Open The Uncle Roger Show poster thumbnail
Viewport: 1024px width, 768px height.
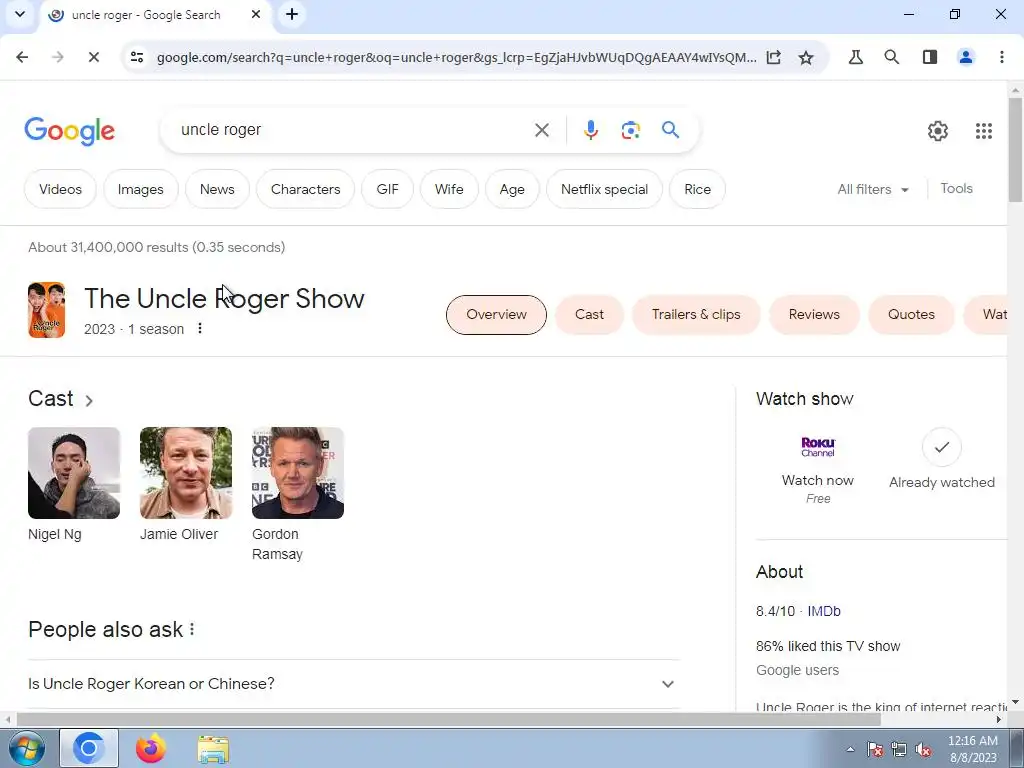pos(46,310)
